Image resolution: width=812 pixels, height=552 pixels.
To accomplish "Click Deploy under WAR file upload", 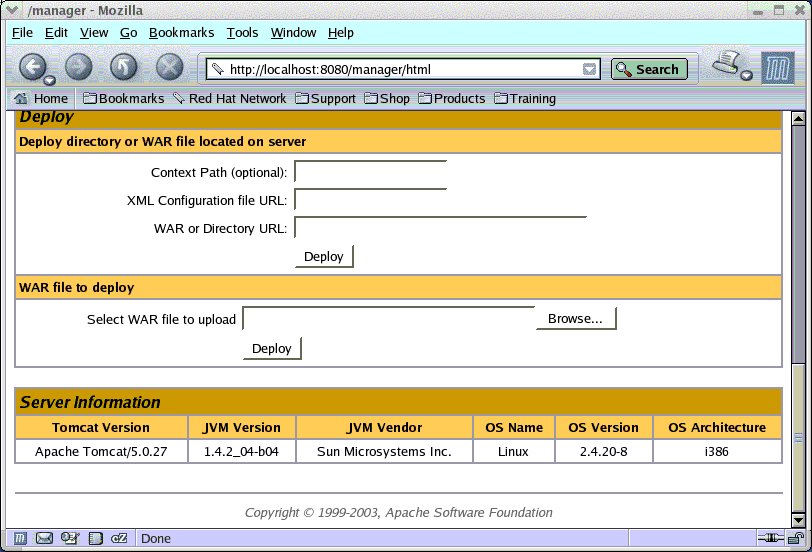I will pos(272,348).
